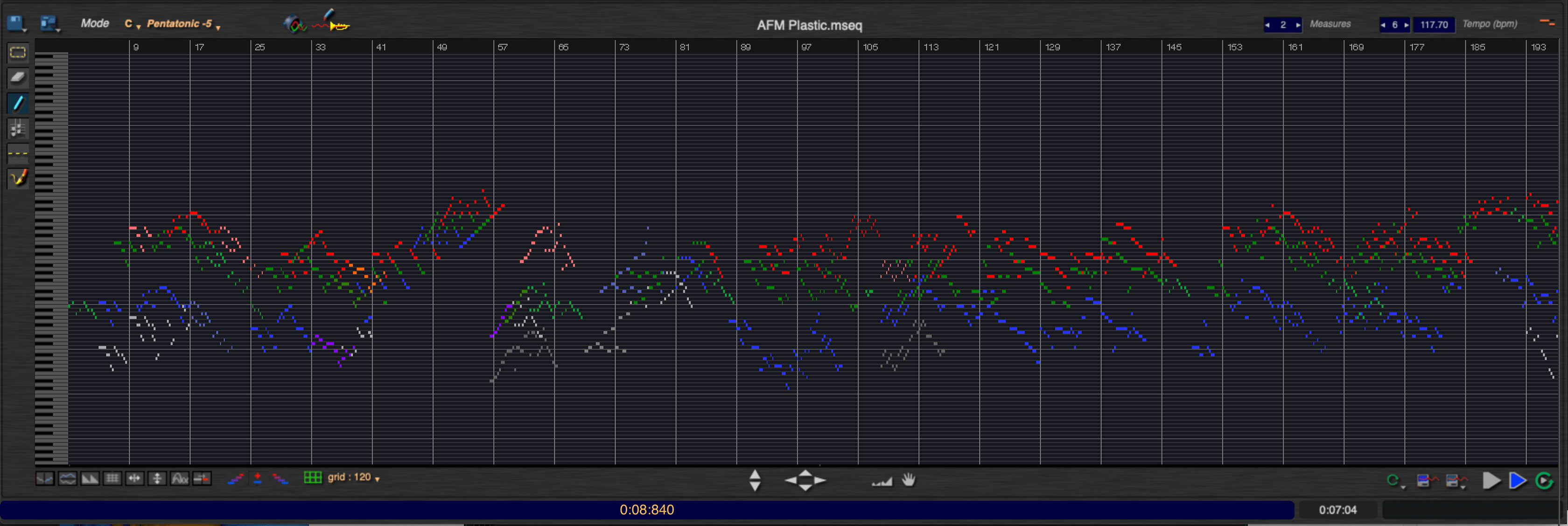
Task: Select the rectangular marquee selection tool
Action: [x=18, y=53]
